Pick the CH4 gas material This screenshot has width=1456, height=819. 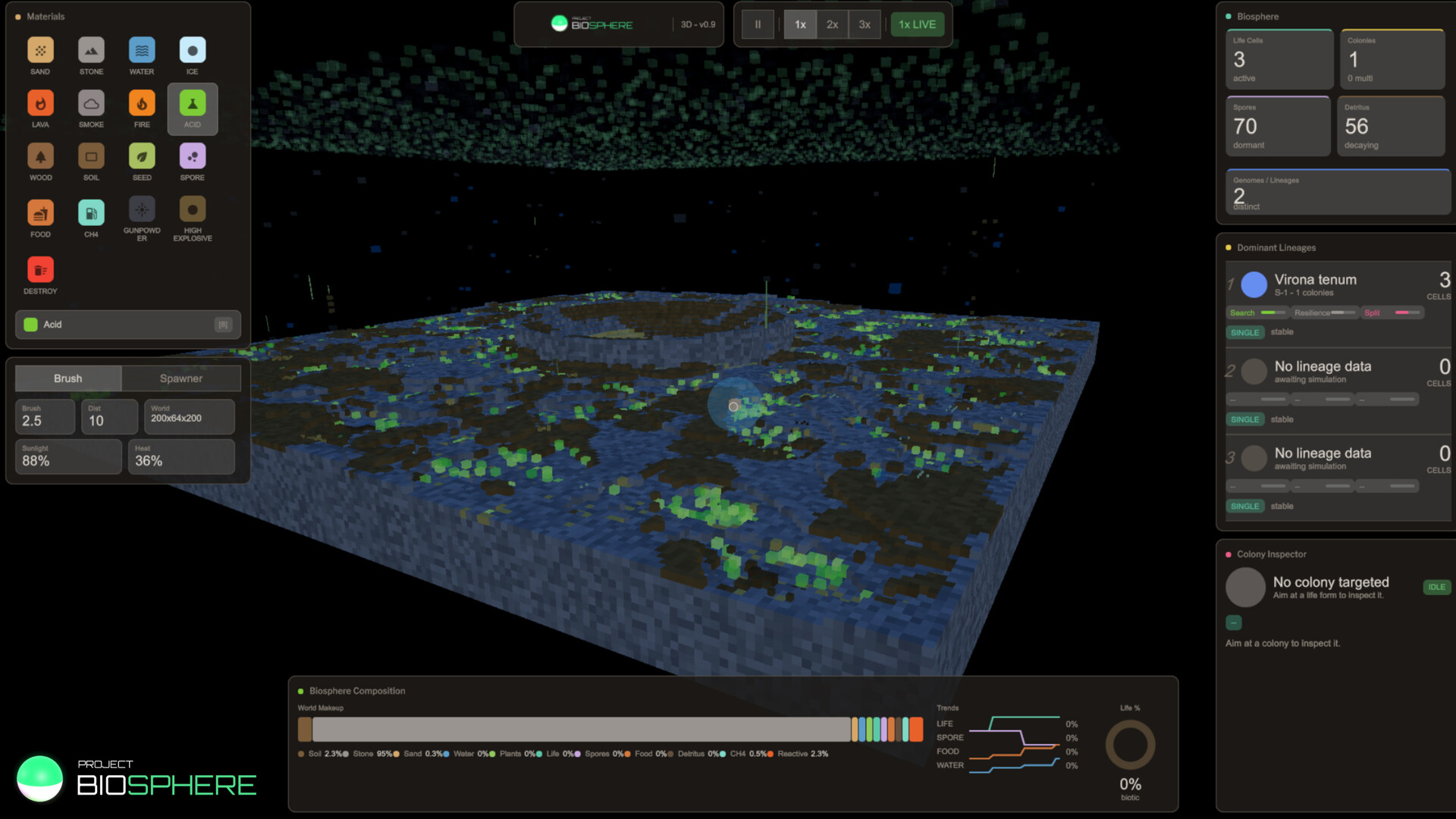pos(91,214)
